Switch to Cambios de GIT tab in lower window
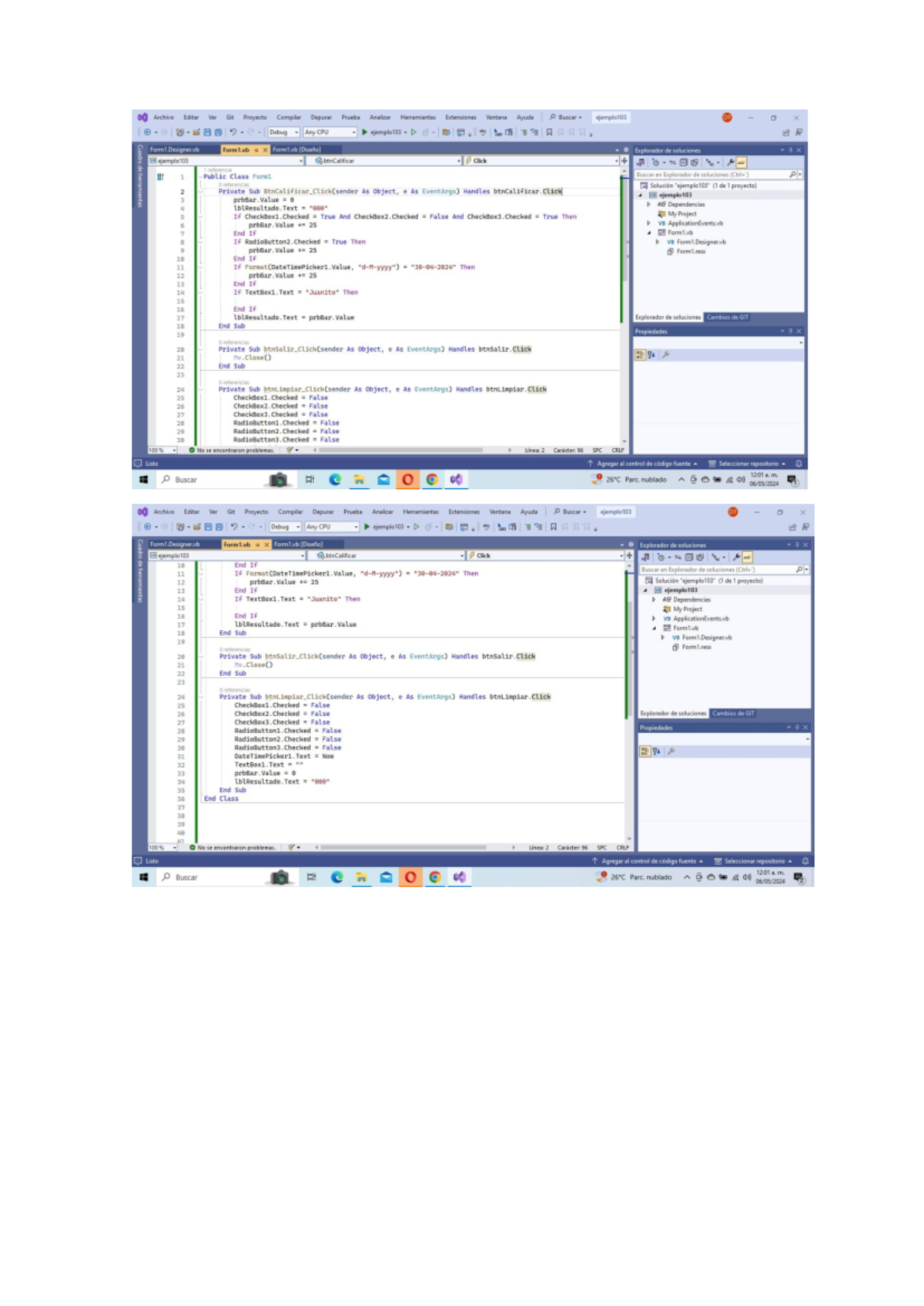924x1306 pixels. pyautogui.click(x=733, y=714)
